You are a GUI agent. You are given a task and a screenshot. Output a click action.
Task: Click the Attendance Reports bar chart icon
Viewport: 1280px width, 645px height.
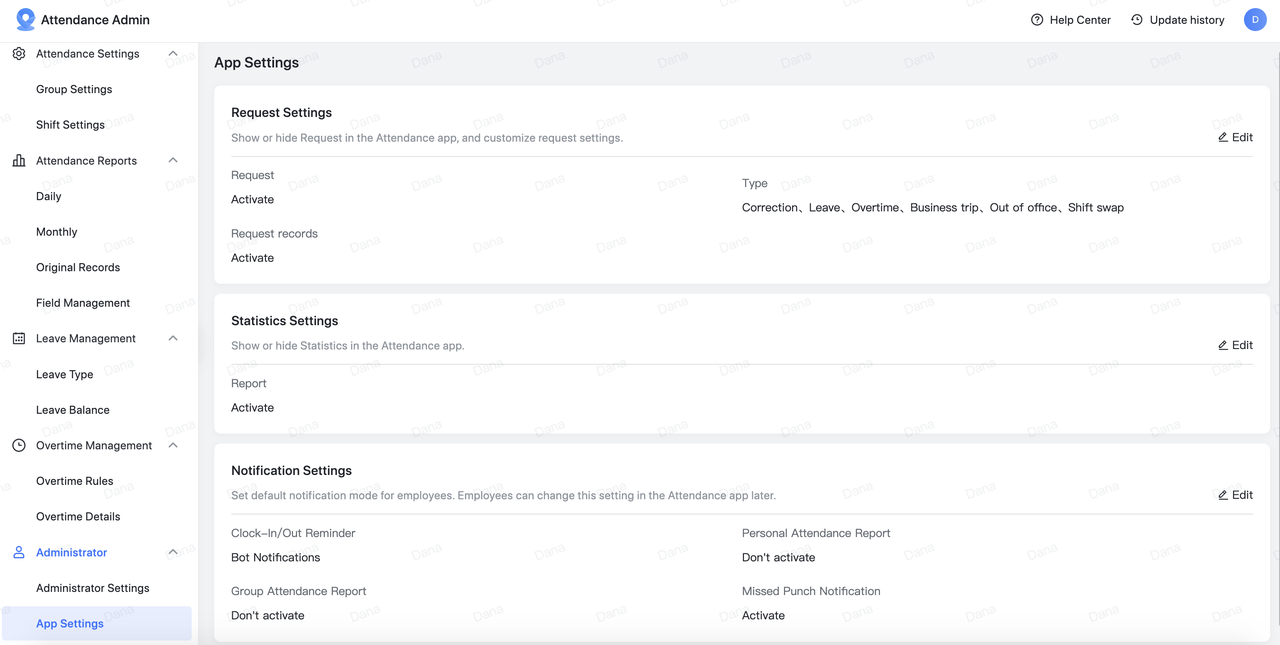(19, 161)
